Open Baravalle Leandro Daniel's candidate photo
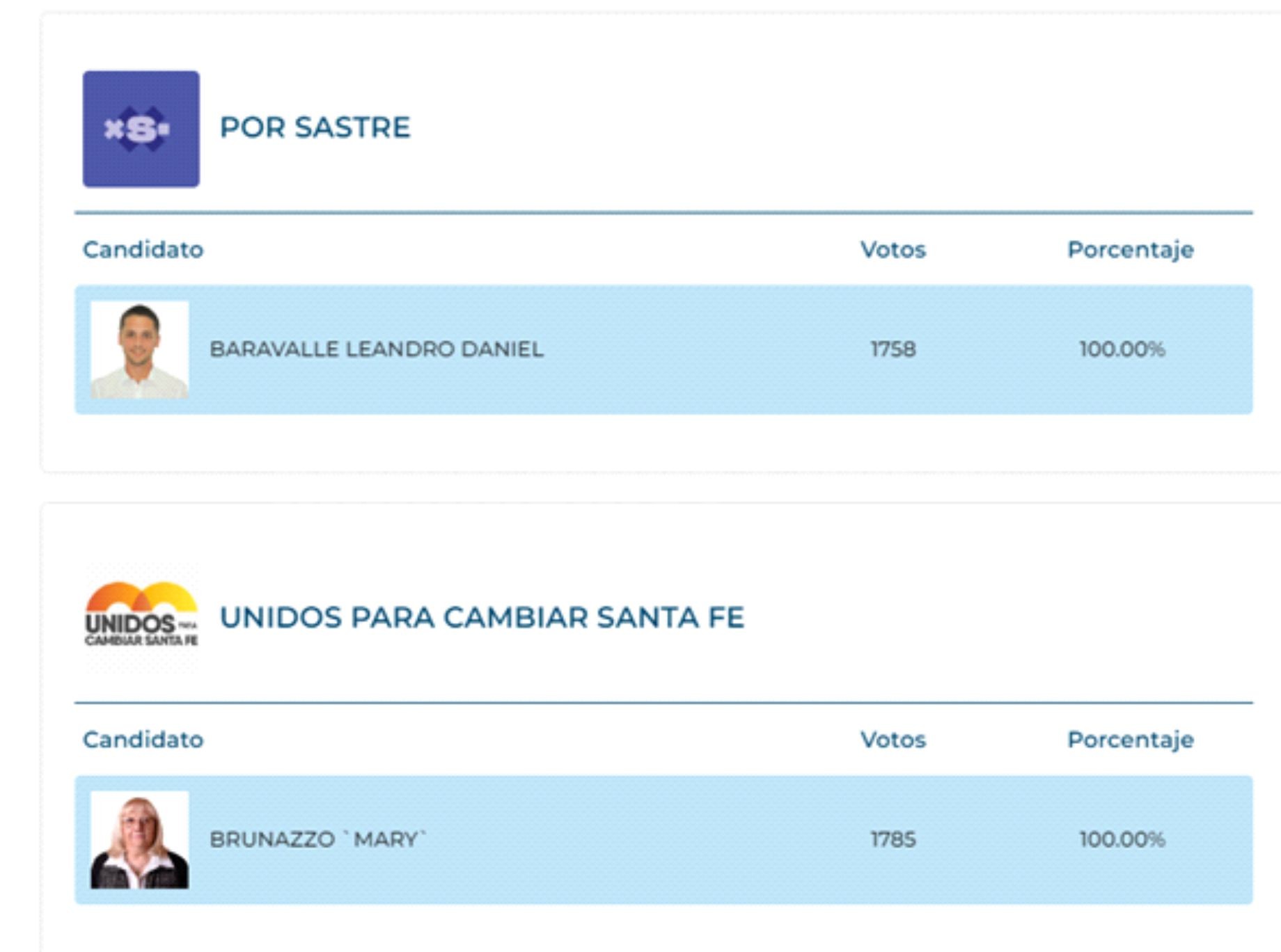Viewport: 1281px width, 952px height. point(140,349)
